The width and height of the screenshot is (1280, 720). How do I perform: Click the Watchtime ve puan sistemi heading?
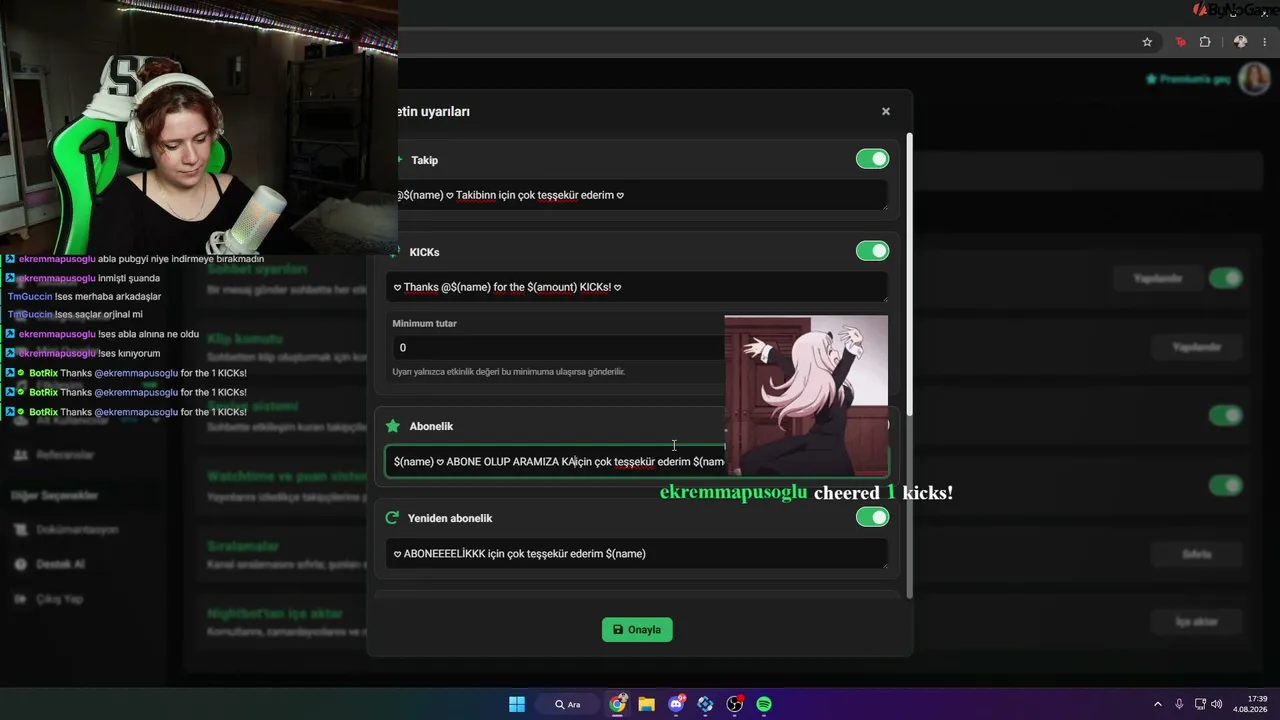287,476
